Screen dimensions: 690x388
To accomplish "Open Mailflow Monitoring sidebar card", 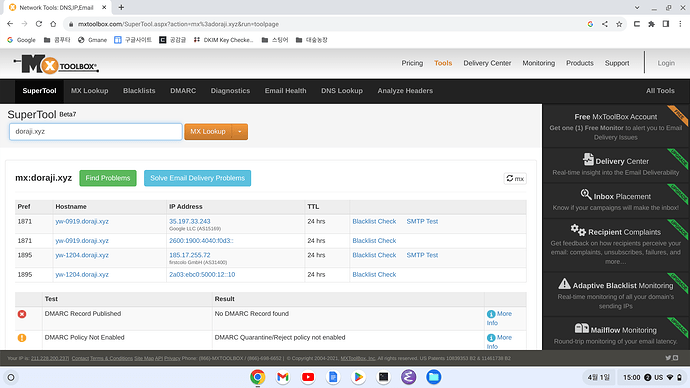I will click(x=616, y=334).
